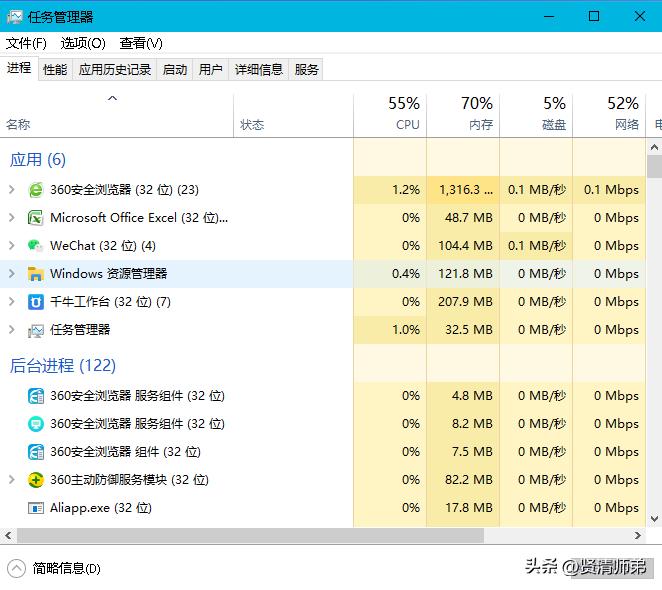This screenshot has width=662, height=590.
Task: Click the 360安全浏览器 组件 icon
Action: (36, 452)
